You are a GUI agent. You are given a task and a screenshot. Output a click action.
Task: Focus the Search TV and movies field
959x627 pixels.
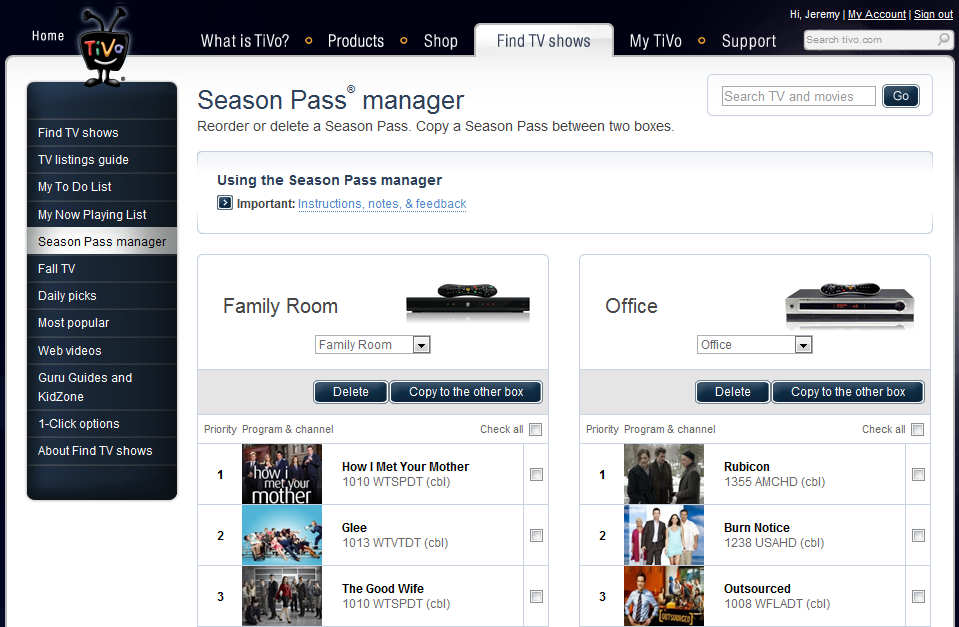point(798,96)
